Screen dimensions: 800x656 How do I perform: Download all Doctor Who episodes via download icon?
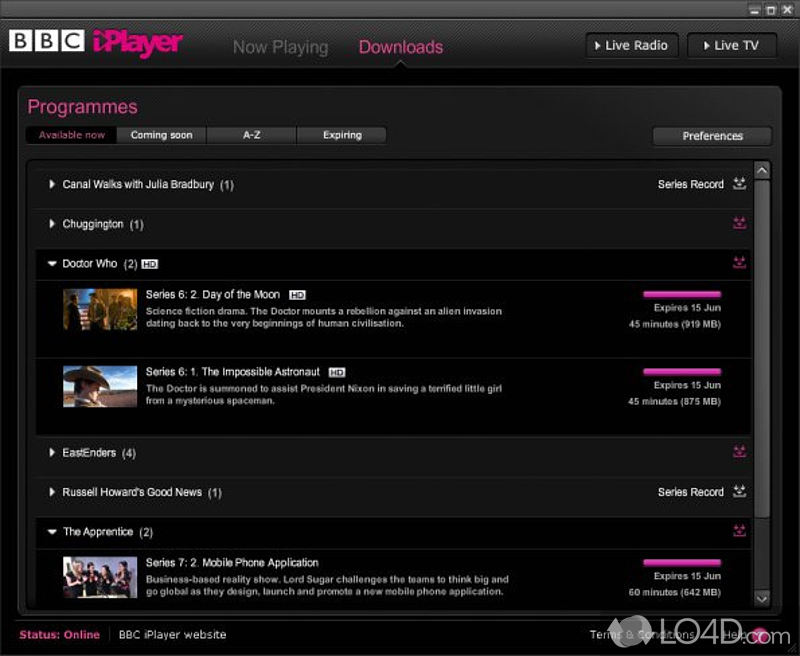[740, 262]
